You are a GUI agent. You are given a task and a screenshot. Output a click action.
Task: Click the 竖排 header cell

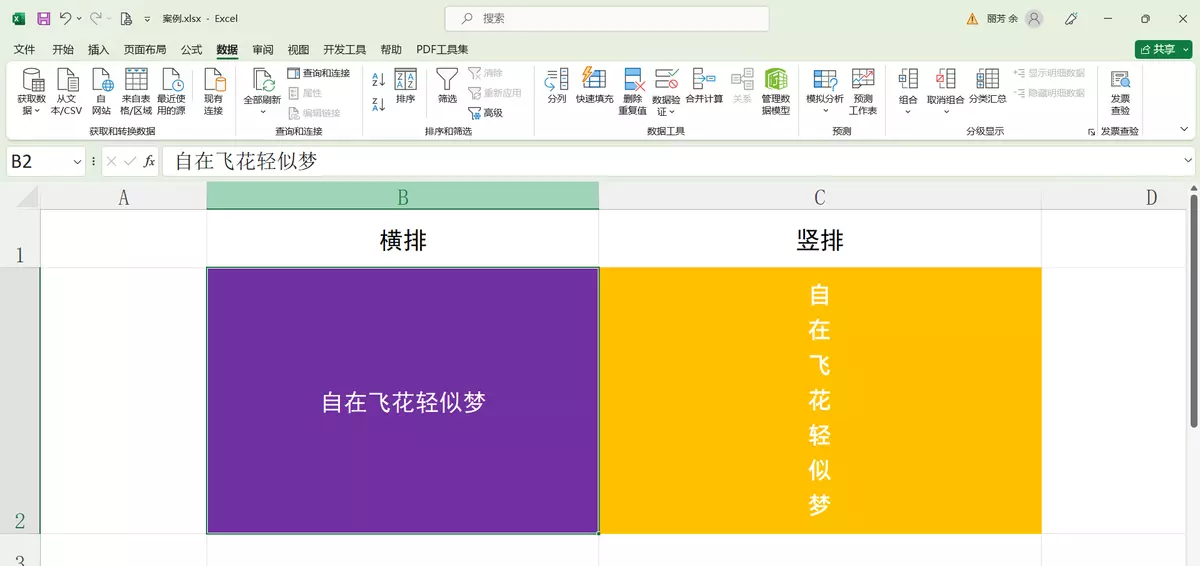coord(820,239)
